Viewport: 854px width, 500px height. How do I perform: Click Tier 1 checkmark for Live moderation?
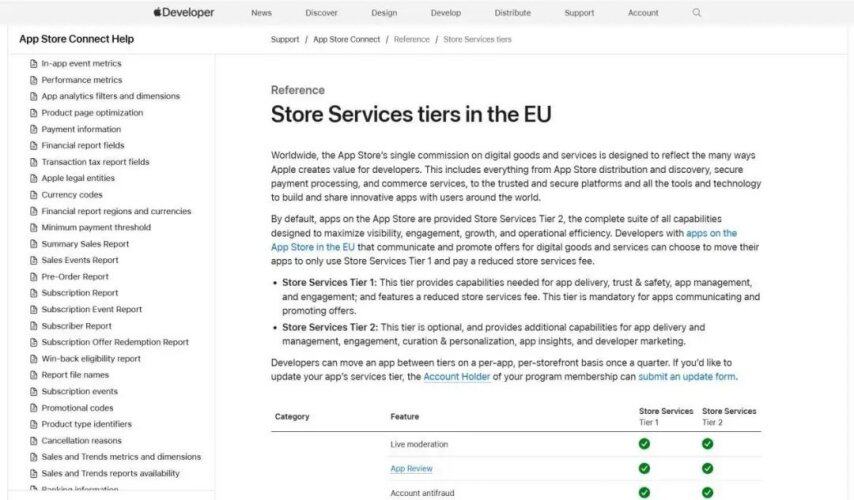(644, 444)
